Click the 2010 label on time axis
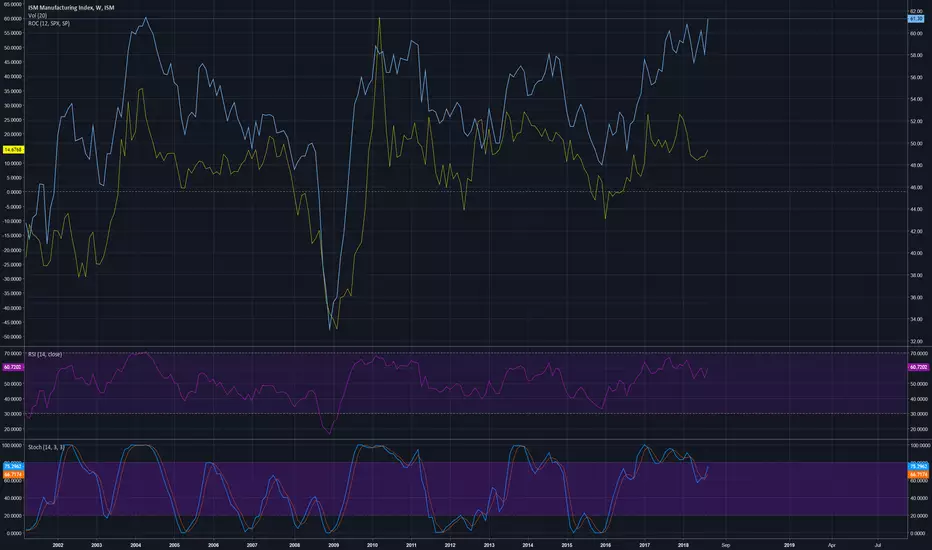The height and width of the screenshot is (550, 932). tap(372, 545)
